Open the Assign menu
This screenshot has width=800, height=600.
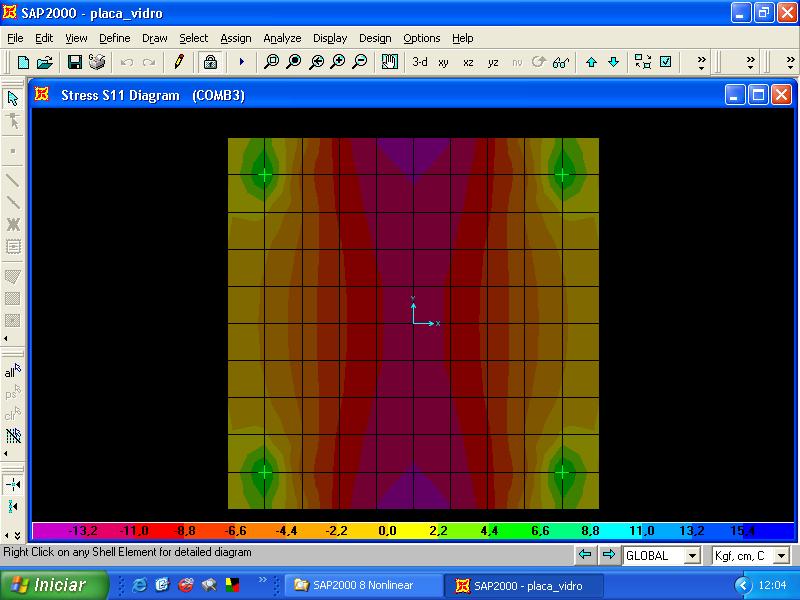236,38
